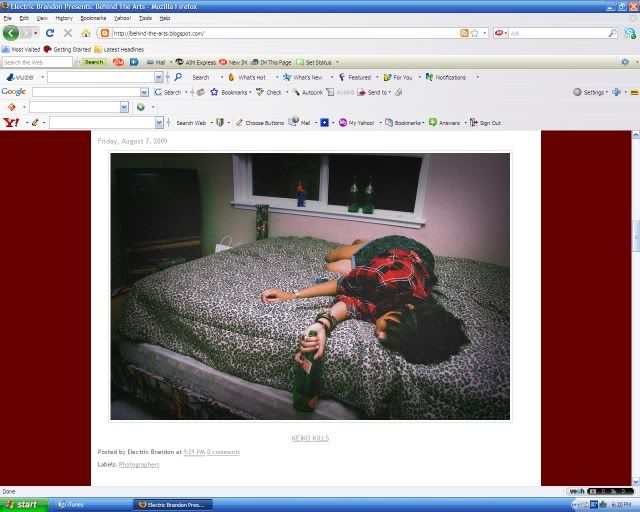Expand the Google search box dropdown
Image resolution: width=640 pixels, height=512 pixels.
click(144, 92)
